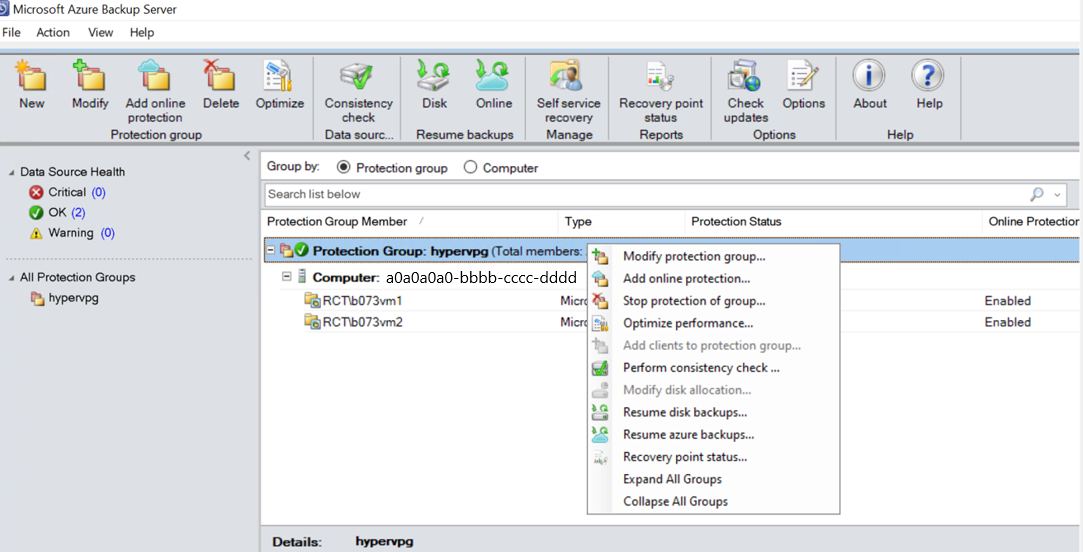The image size is (1083, 552).
Task: Click the Modify protection group toolbar icon
Action: click(90, 75)
